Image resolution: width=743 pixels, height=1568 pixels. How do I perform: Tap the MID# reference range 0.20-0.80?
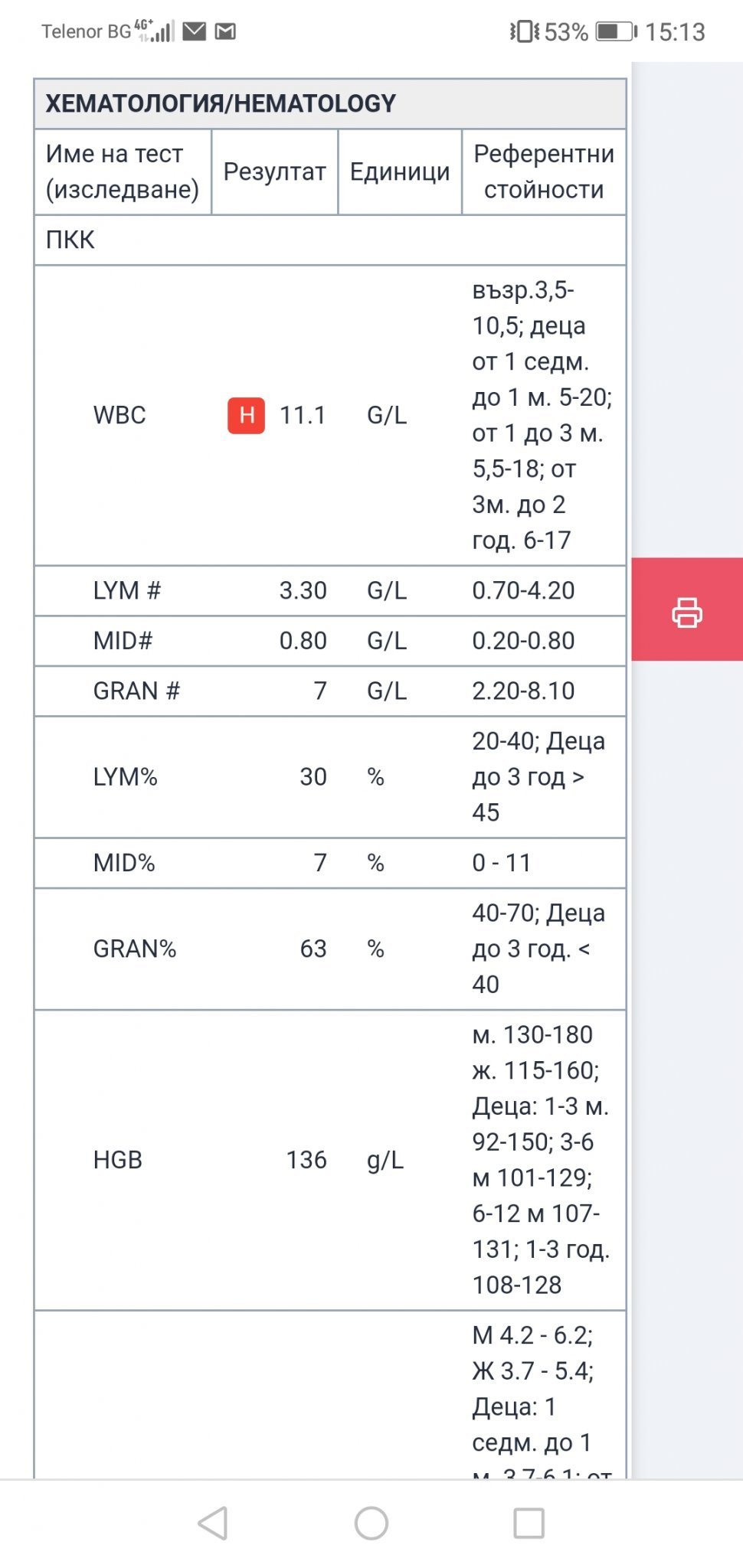coord(523,640)
